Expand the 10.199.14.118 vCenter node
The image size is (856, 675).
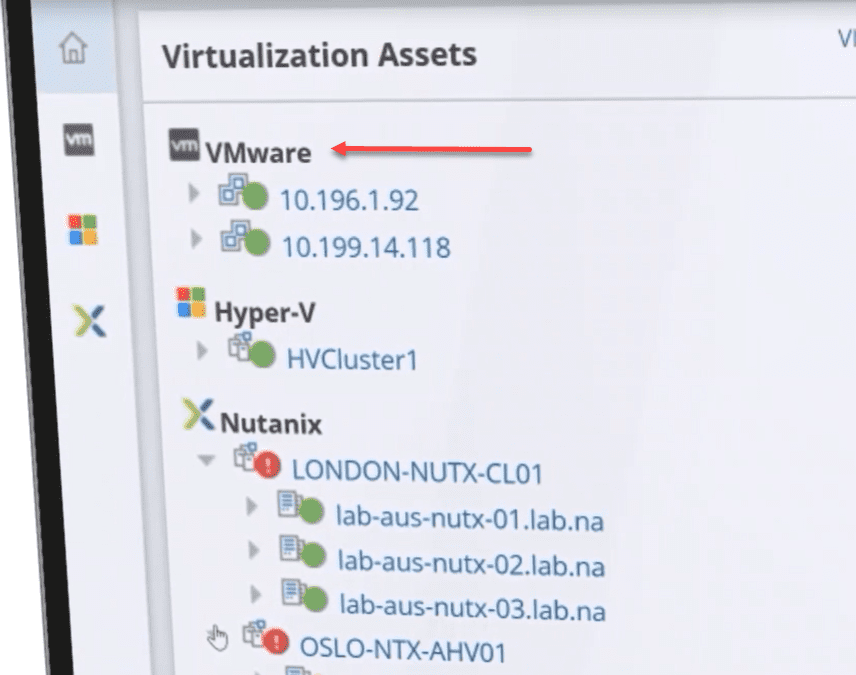[196, 239]
